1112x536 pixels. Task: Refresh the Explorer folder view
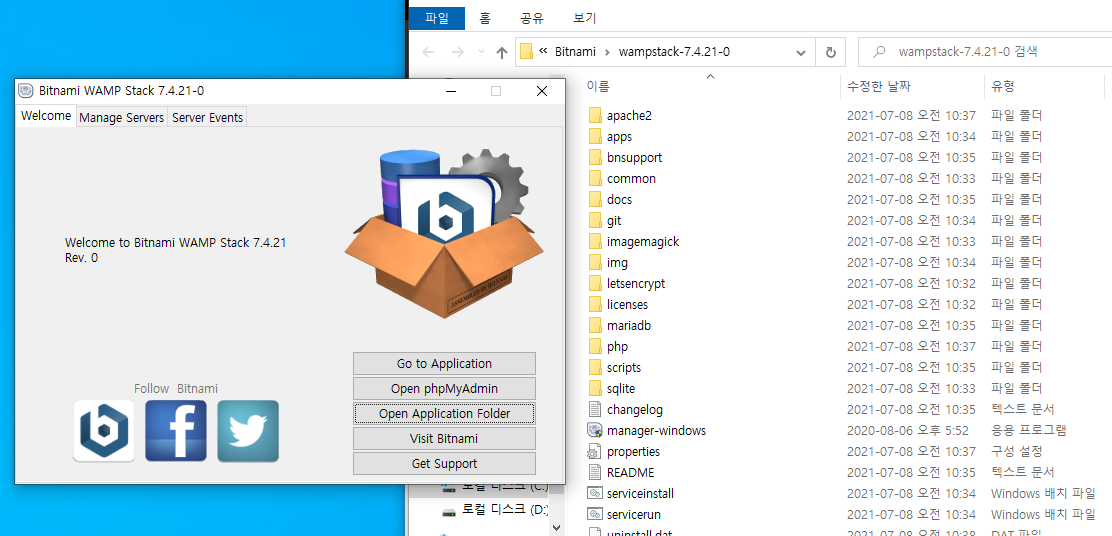point(830,52)
